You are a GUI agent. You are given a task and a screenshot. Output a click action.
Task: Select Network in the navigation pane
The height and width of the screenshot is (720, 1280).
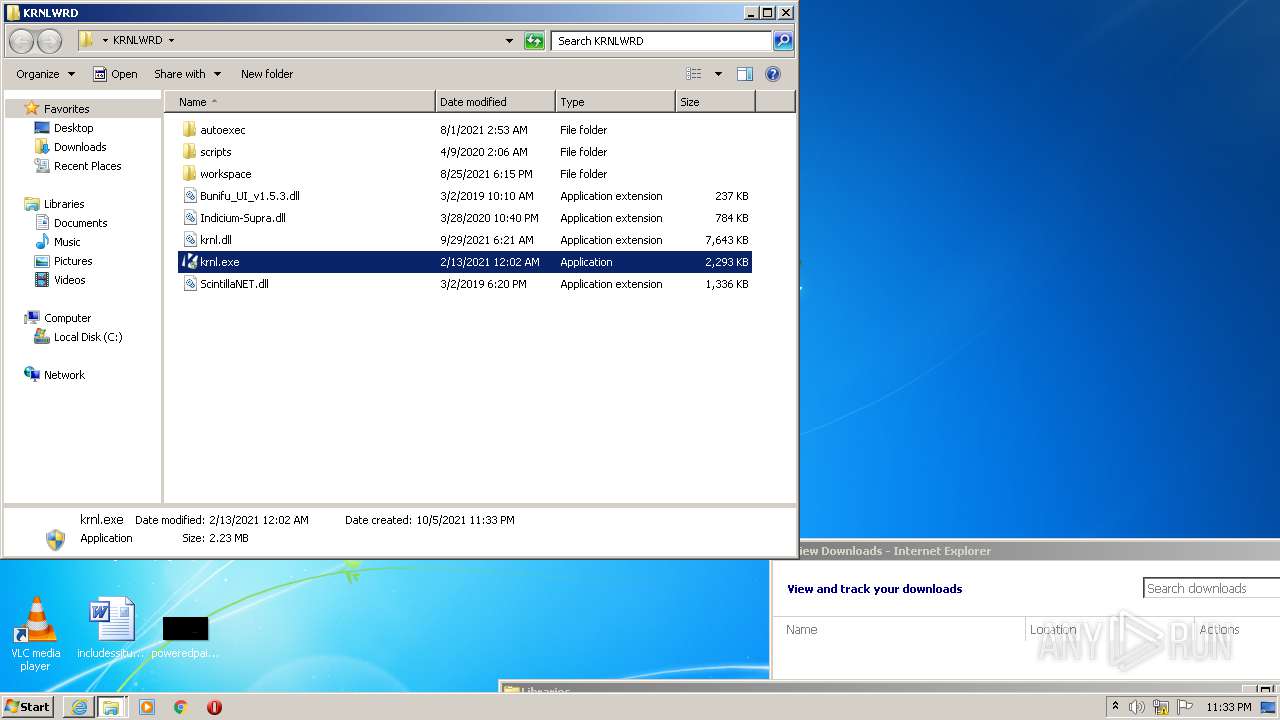click(x=64, y=375)
